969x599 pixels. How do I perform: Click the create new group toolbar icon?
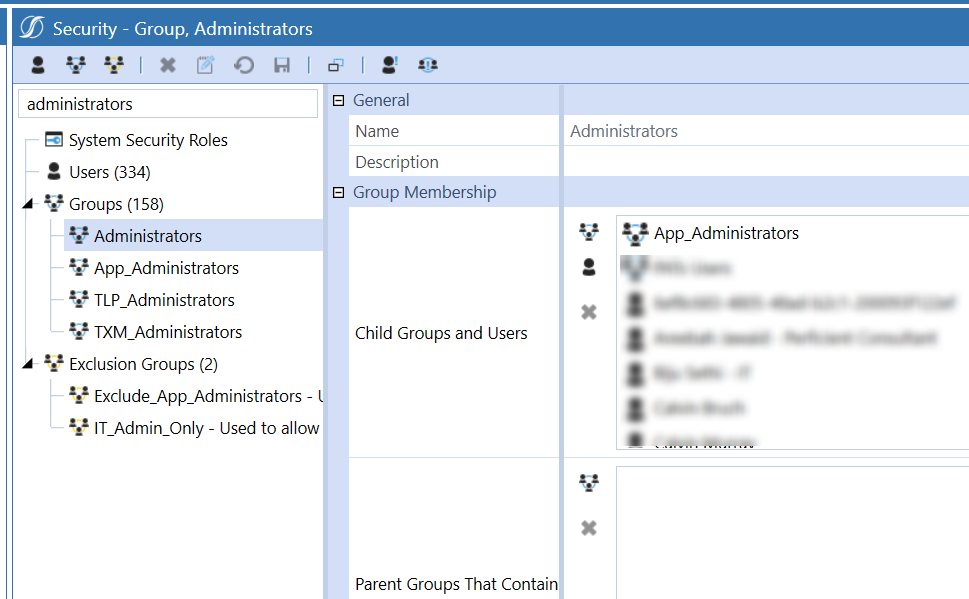[75, 65]
